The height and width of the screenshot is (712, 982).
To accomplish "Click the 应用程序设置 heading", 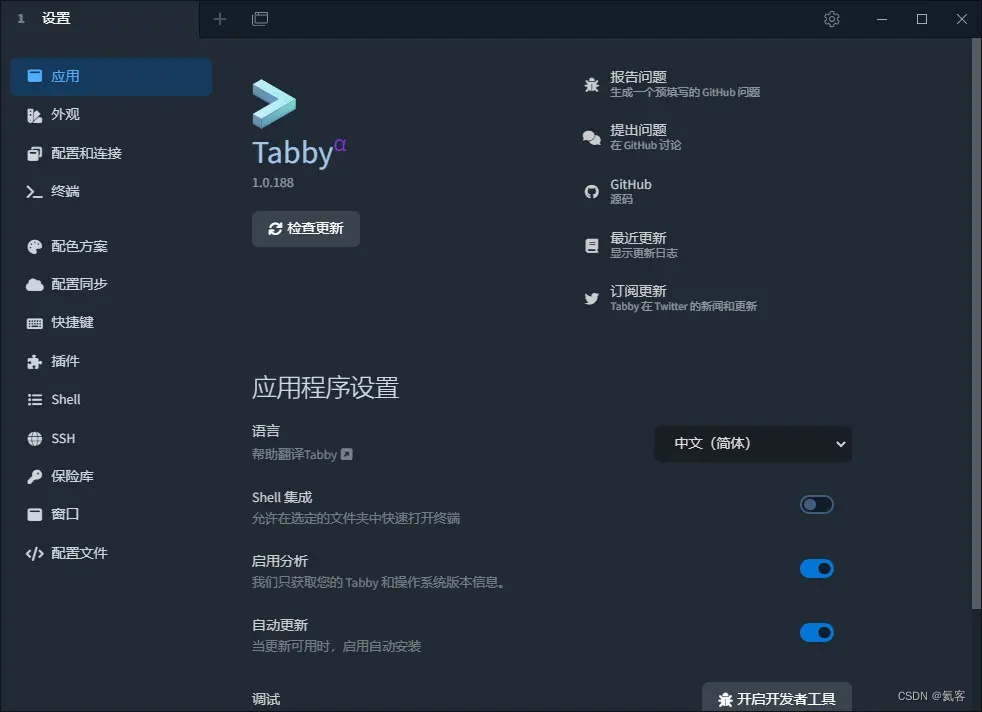I will click(325, 388).
